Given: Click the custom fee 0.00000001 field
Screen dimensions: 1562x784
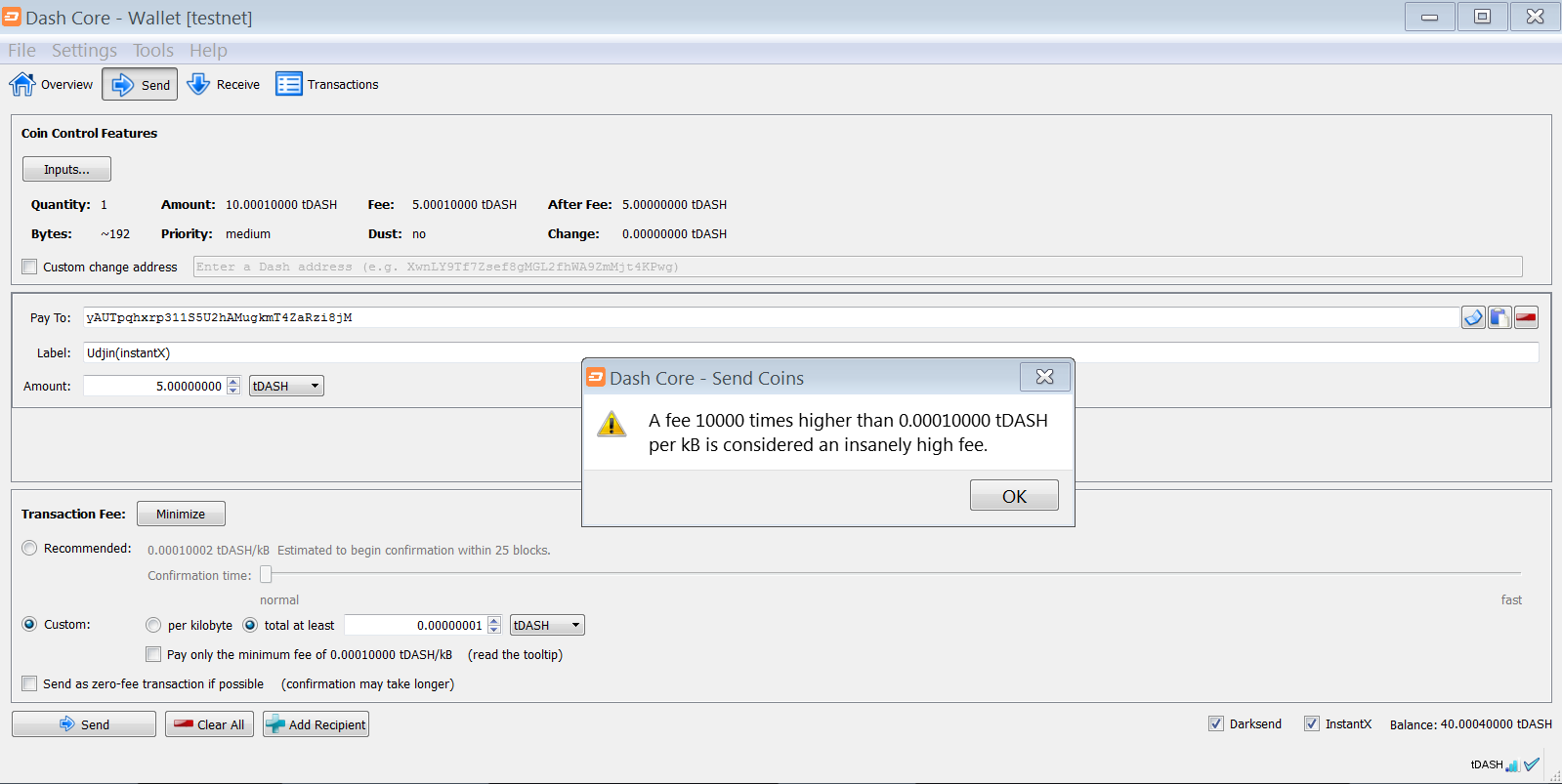Looking at the screenshot, I should pos(415,625).
